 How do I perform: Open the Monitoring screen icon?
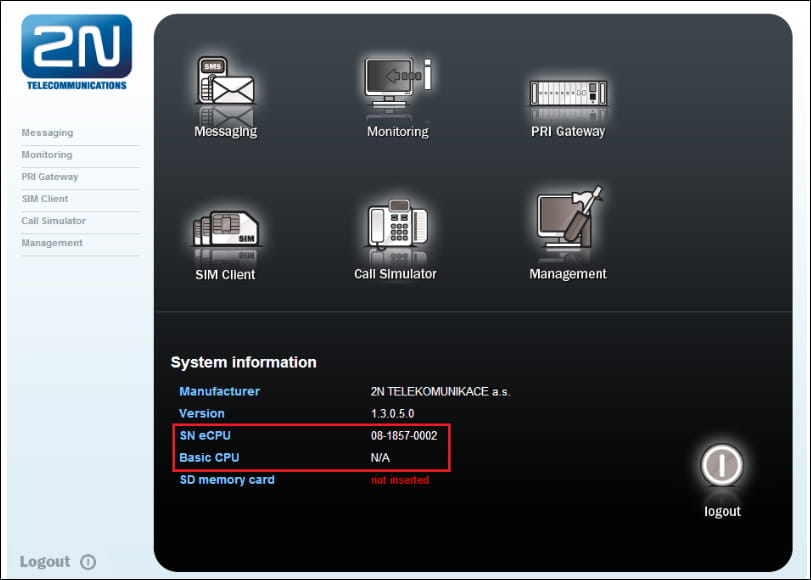(x=398, y=83)
